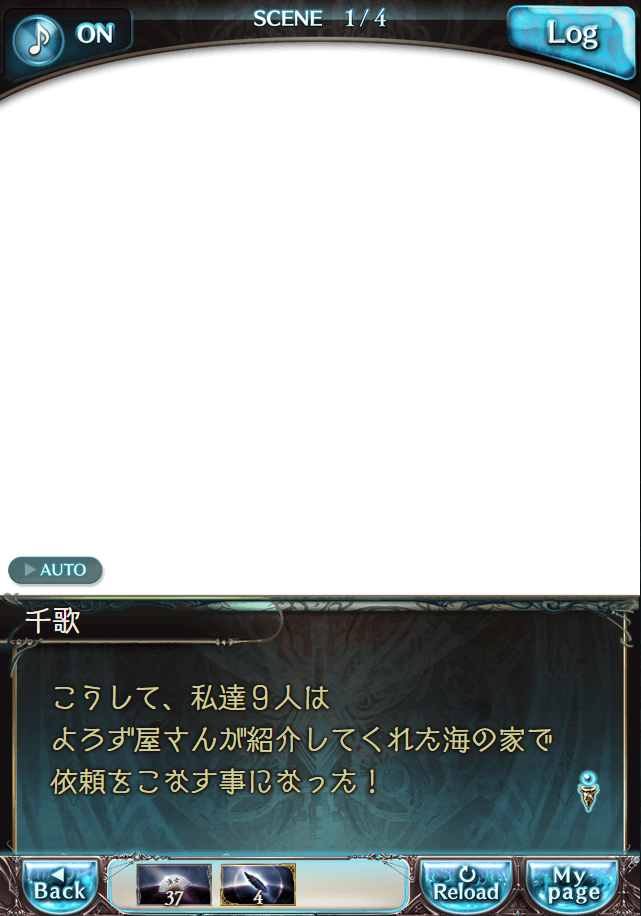Image resolution: width=641 pixels, height=916 pixels.
Task: Open My page
Action: (573, 885)
